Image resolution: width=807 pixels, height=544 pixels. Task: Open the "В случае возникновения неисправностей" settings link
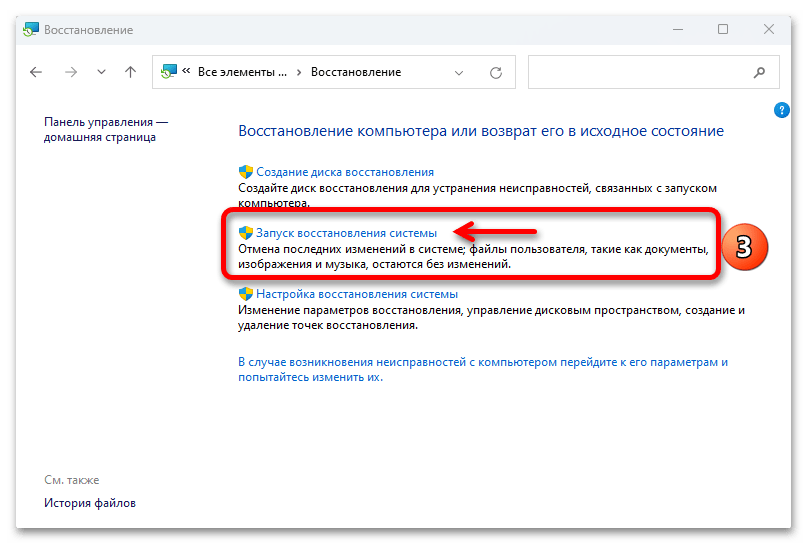click(x=483, y=370)
